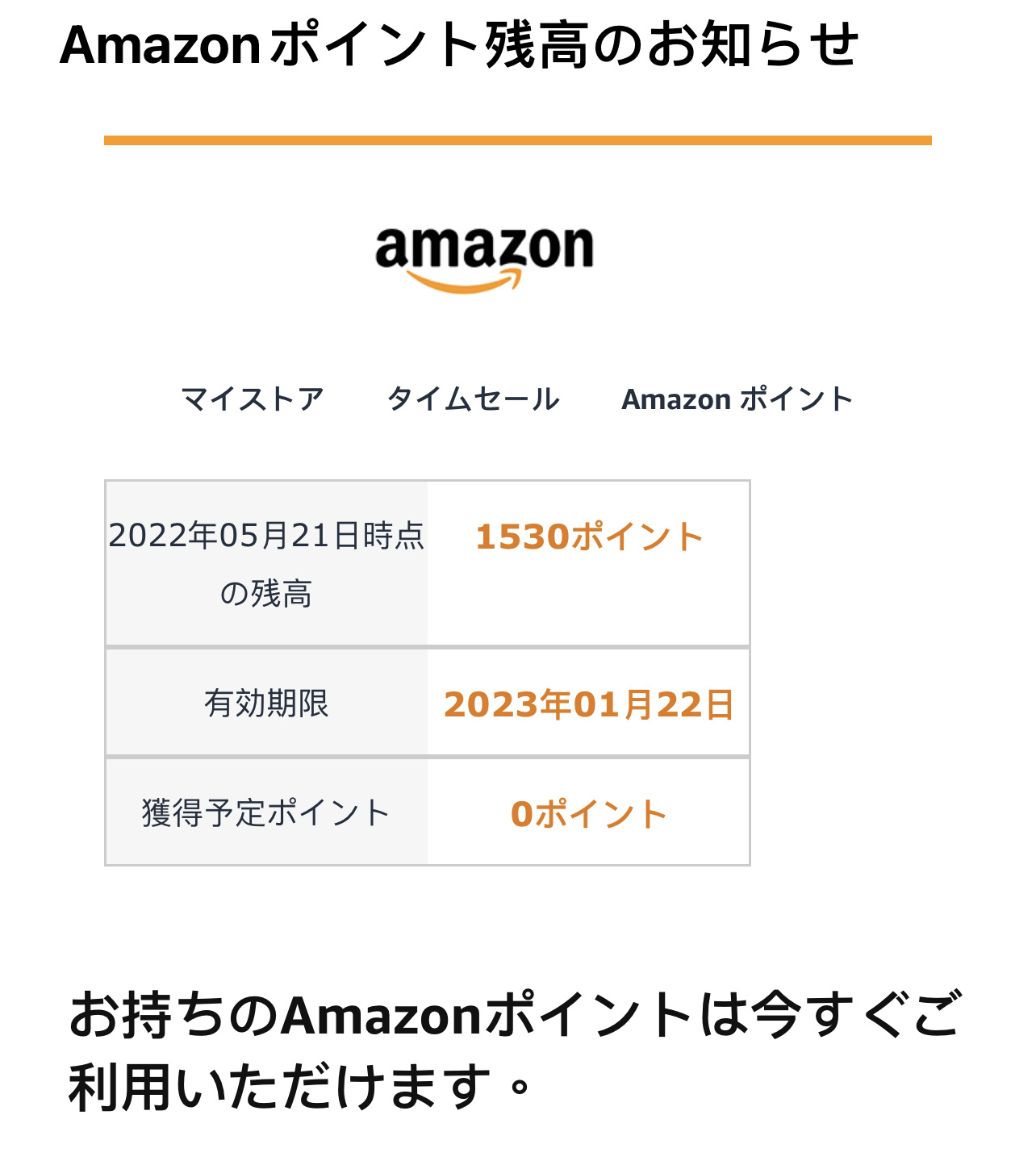Click お知らせ at the end of the subject
Viewport: 1036px width, 1161px height.
pyautogui.click(x=752, y=45)
